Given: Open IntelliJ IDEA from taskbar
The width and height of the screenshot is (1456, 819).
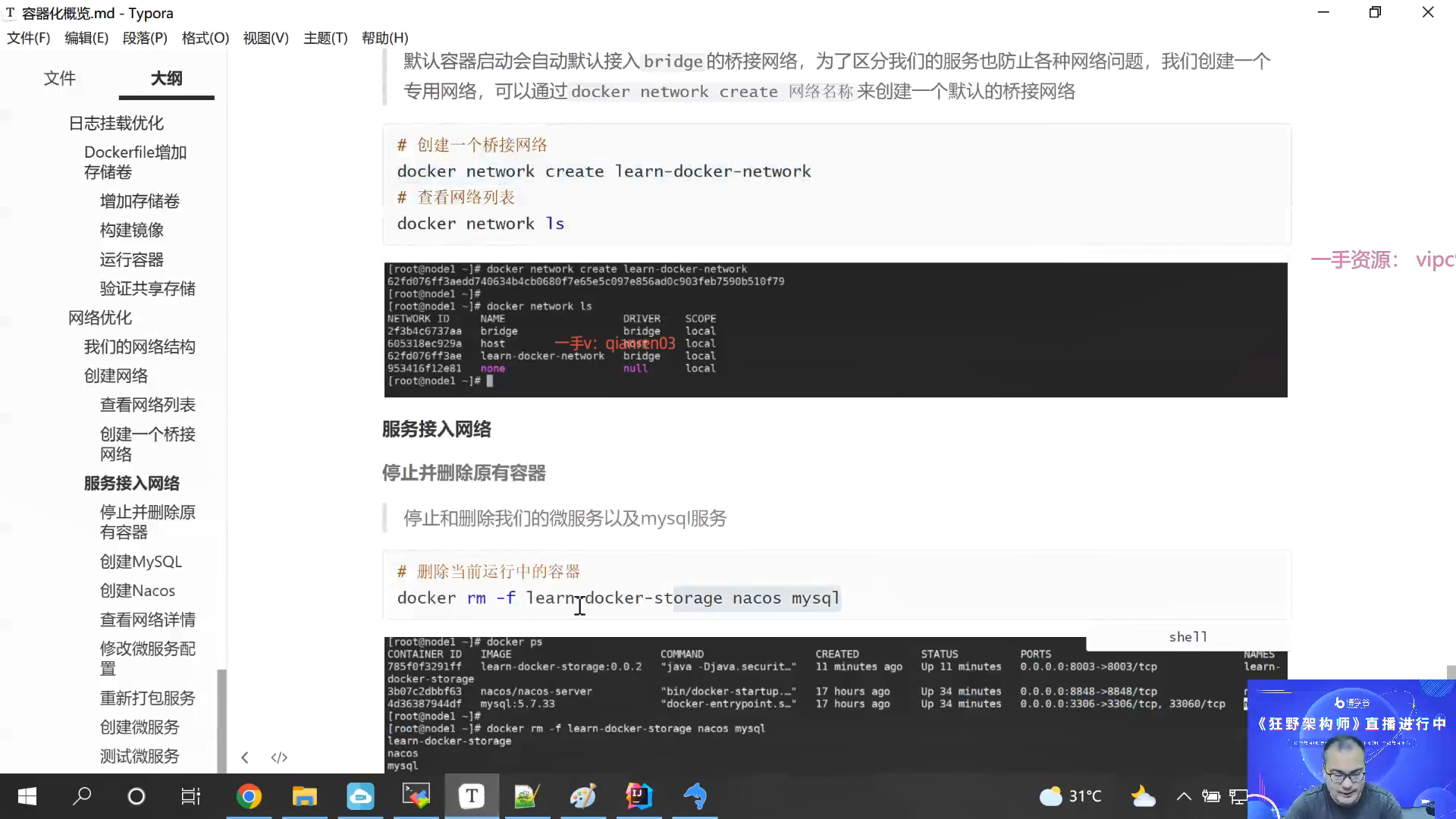Looking at the screenshot, I should [639, 796].
